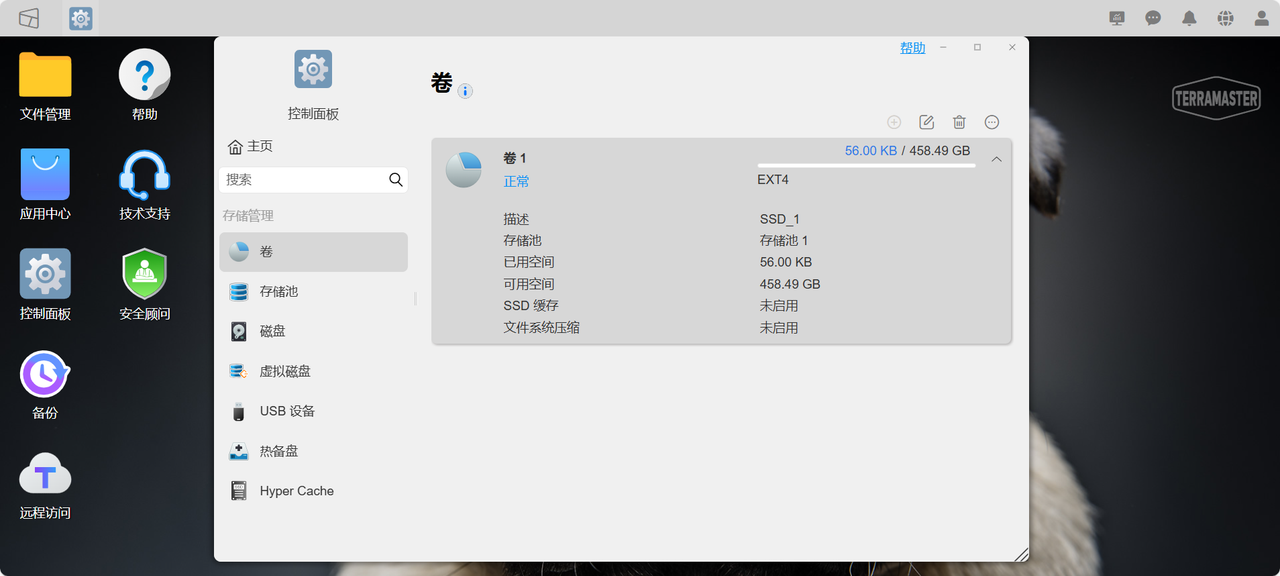Click the SSD 缓存 未启用 value
Screen dimensions: 1280x576
779,306
